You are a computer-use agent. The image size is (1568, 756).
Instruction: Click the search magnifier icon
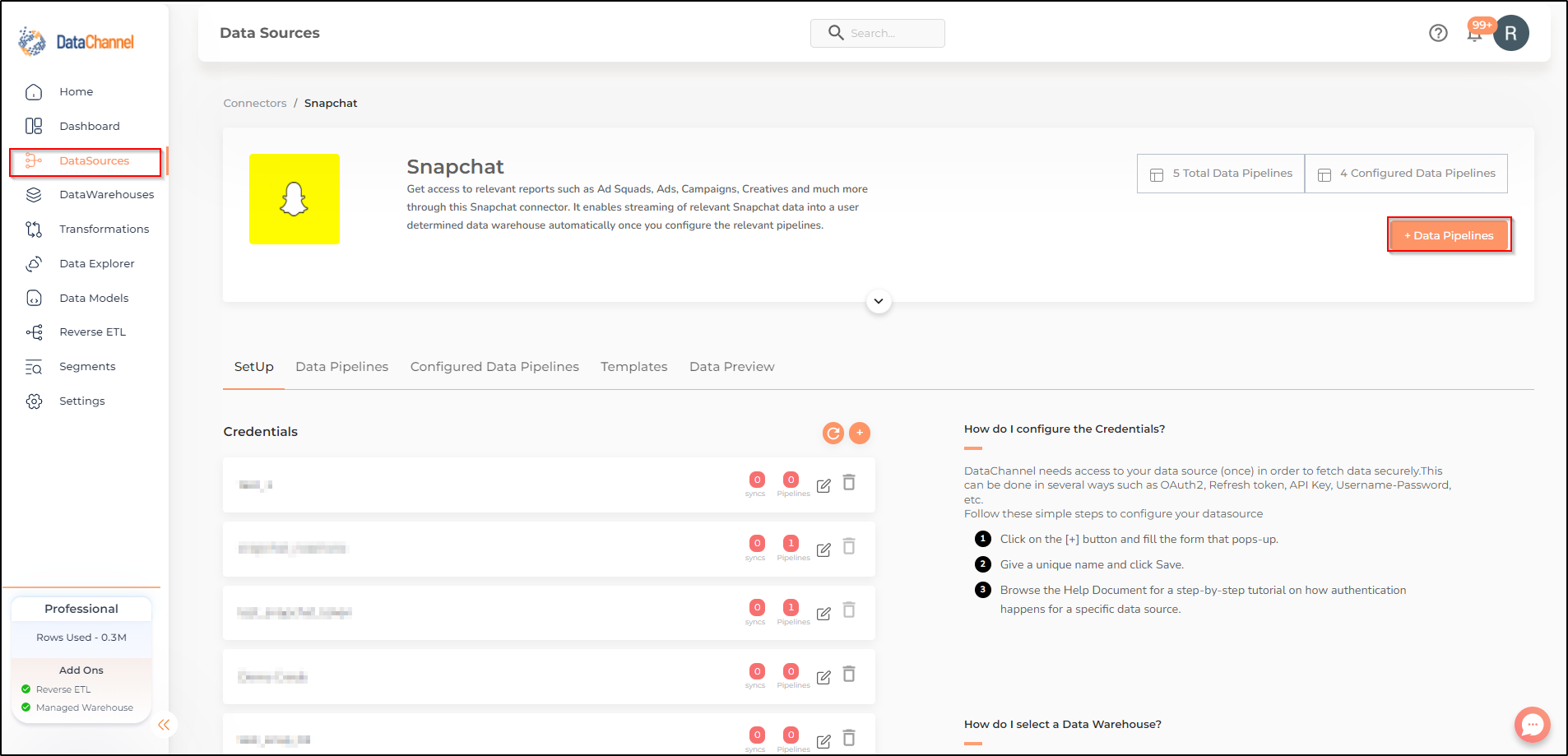coord(836,33)
